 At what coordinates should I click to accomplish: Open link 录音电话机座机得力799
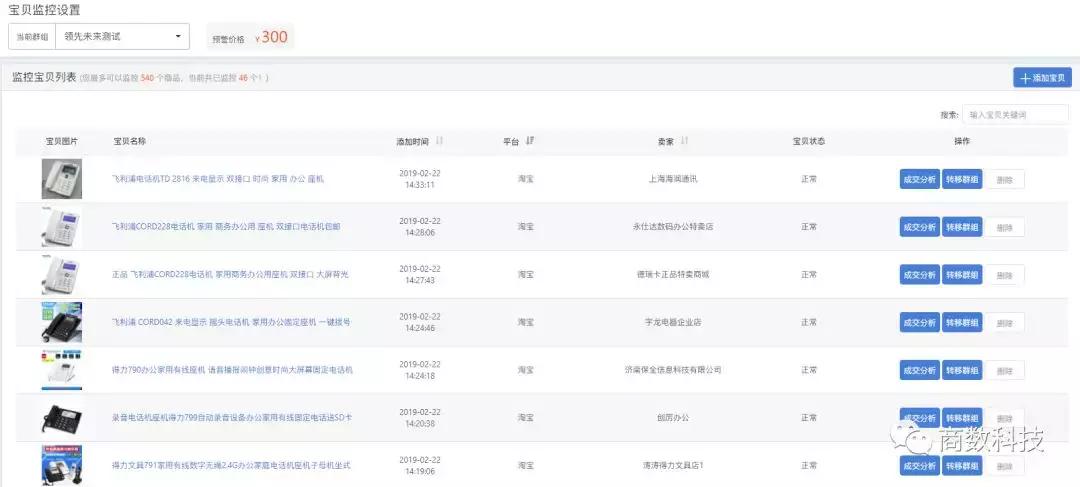click(x=232, y=418)
